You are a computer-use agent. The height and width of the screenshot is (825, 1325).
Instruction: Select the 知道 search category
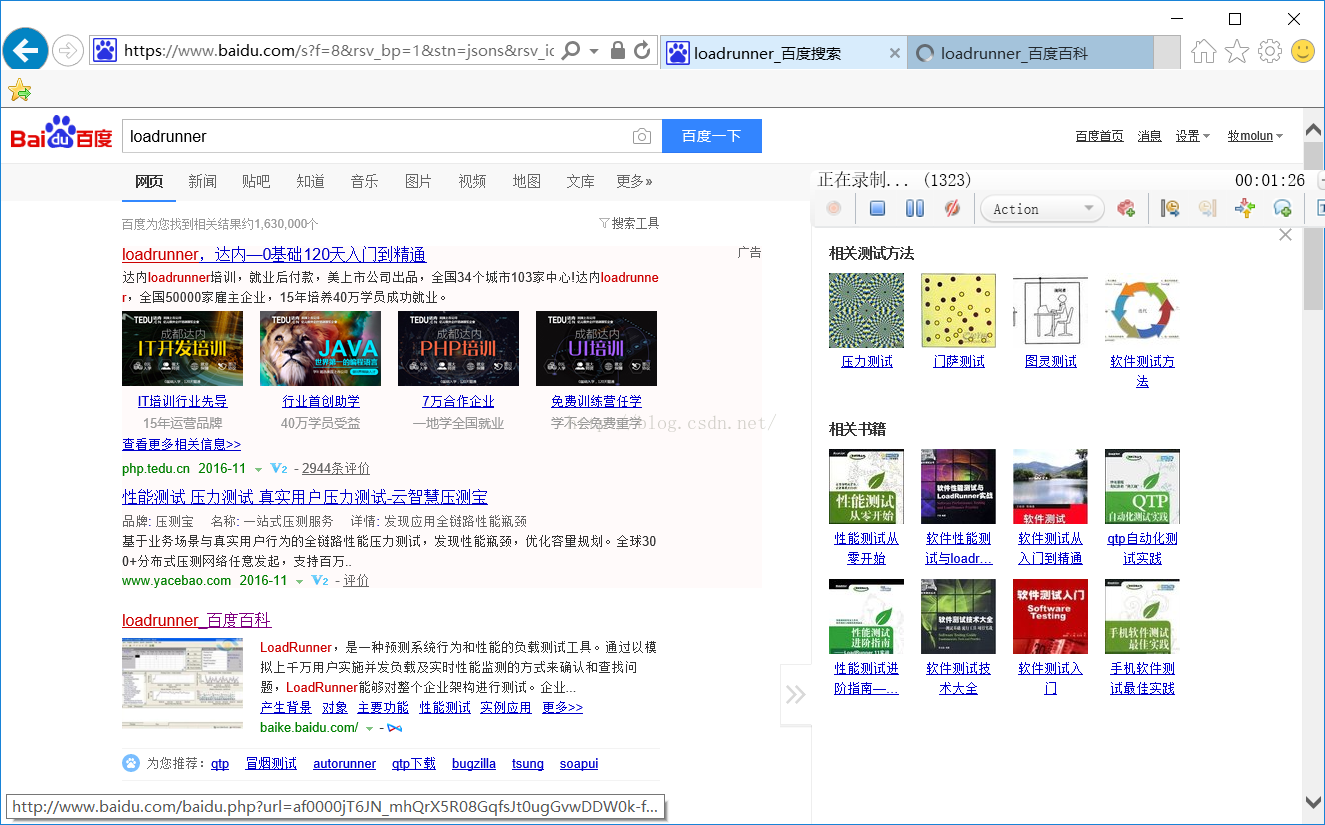pyautogui.click(x=311, y=181)
